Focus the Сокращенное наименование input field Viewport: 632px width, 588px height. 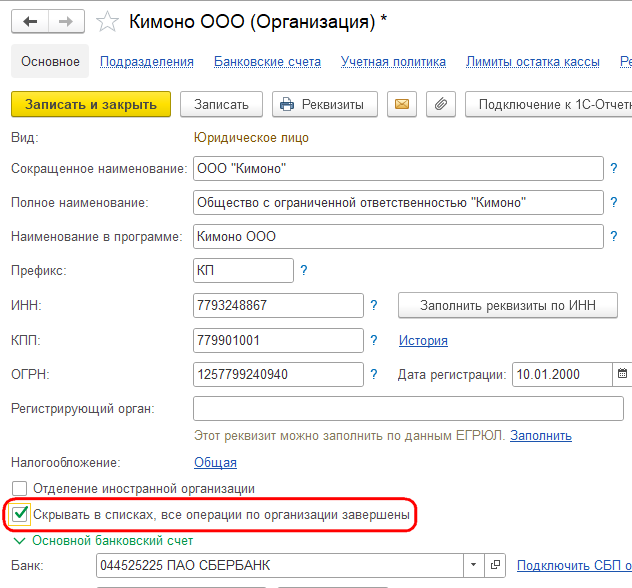398,168
